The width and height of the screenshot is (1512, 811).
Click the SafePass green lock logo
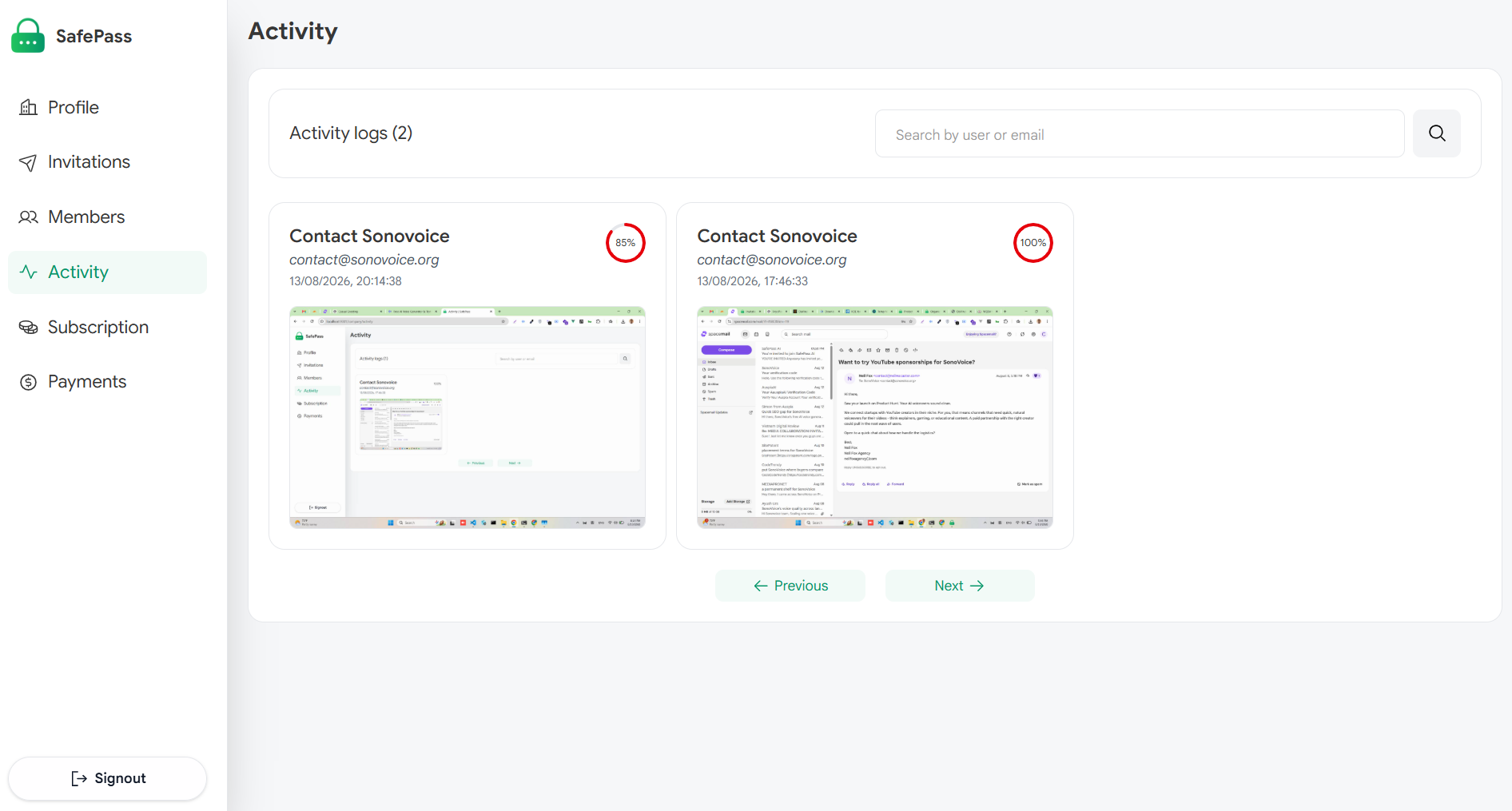28,36
